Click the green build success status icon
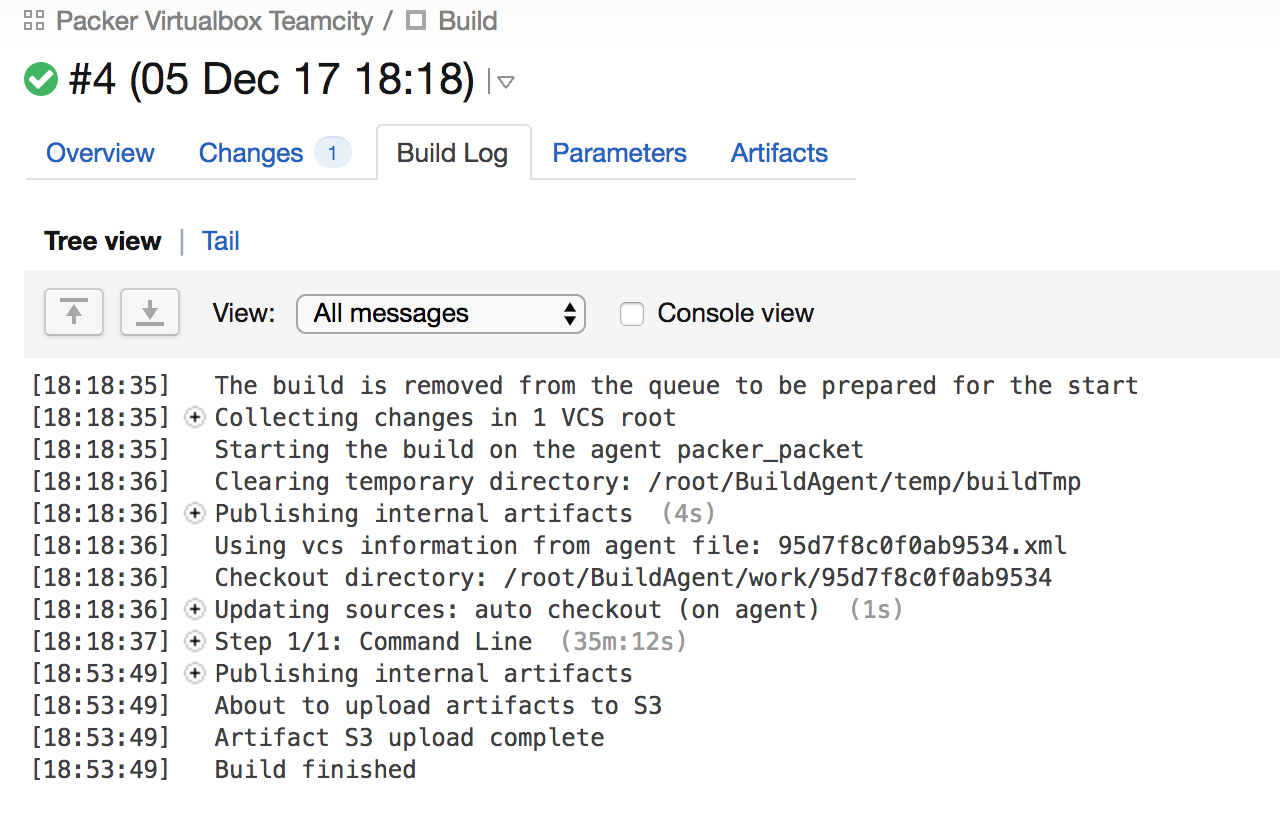 [x=41, y=79]
